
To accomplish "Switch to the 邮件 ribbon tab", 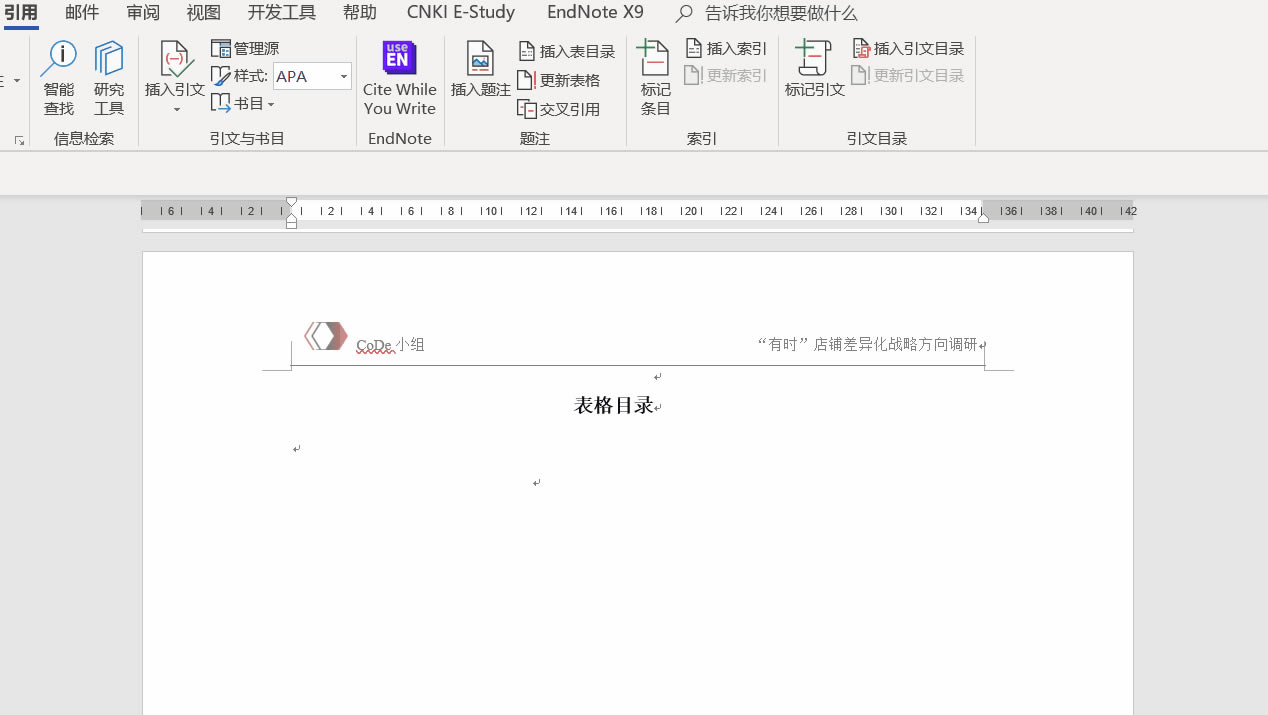I will click(81, 13).
